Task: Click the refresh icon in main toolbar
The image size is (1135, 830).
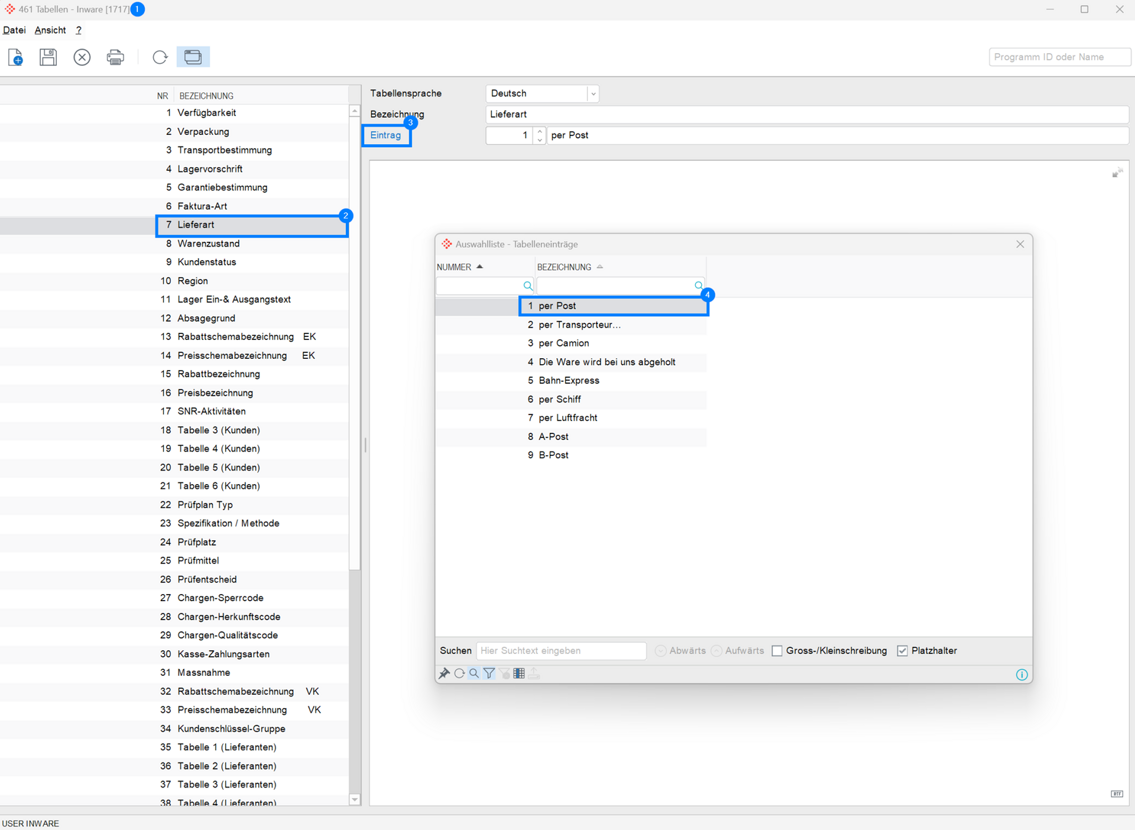Action: click(160, 57)
